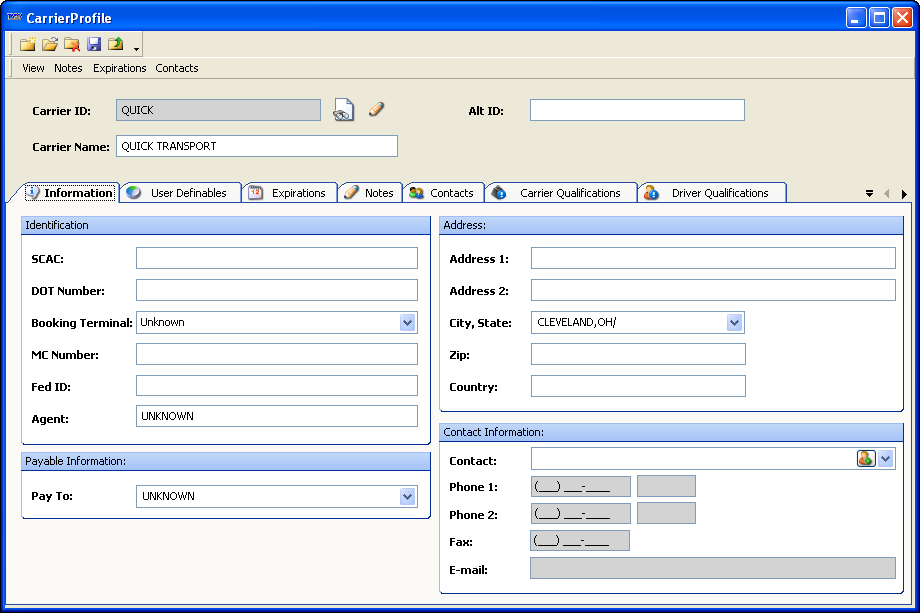Click the New carrier folder icon
Screen dimensions: 920x613
[x=28, y=44]
